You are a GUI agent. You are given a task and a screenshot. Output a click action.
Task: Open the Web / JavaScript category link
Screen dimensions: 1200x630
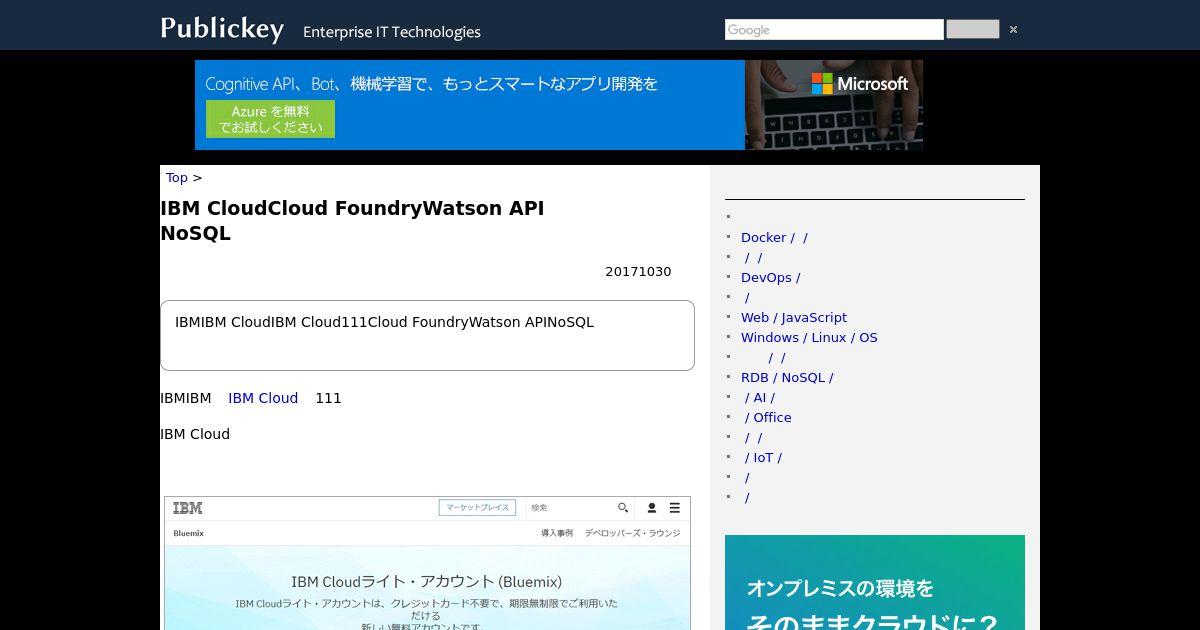(x=794, y=317)
